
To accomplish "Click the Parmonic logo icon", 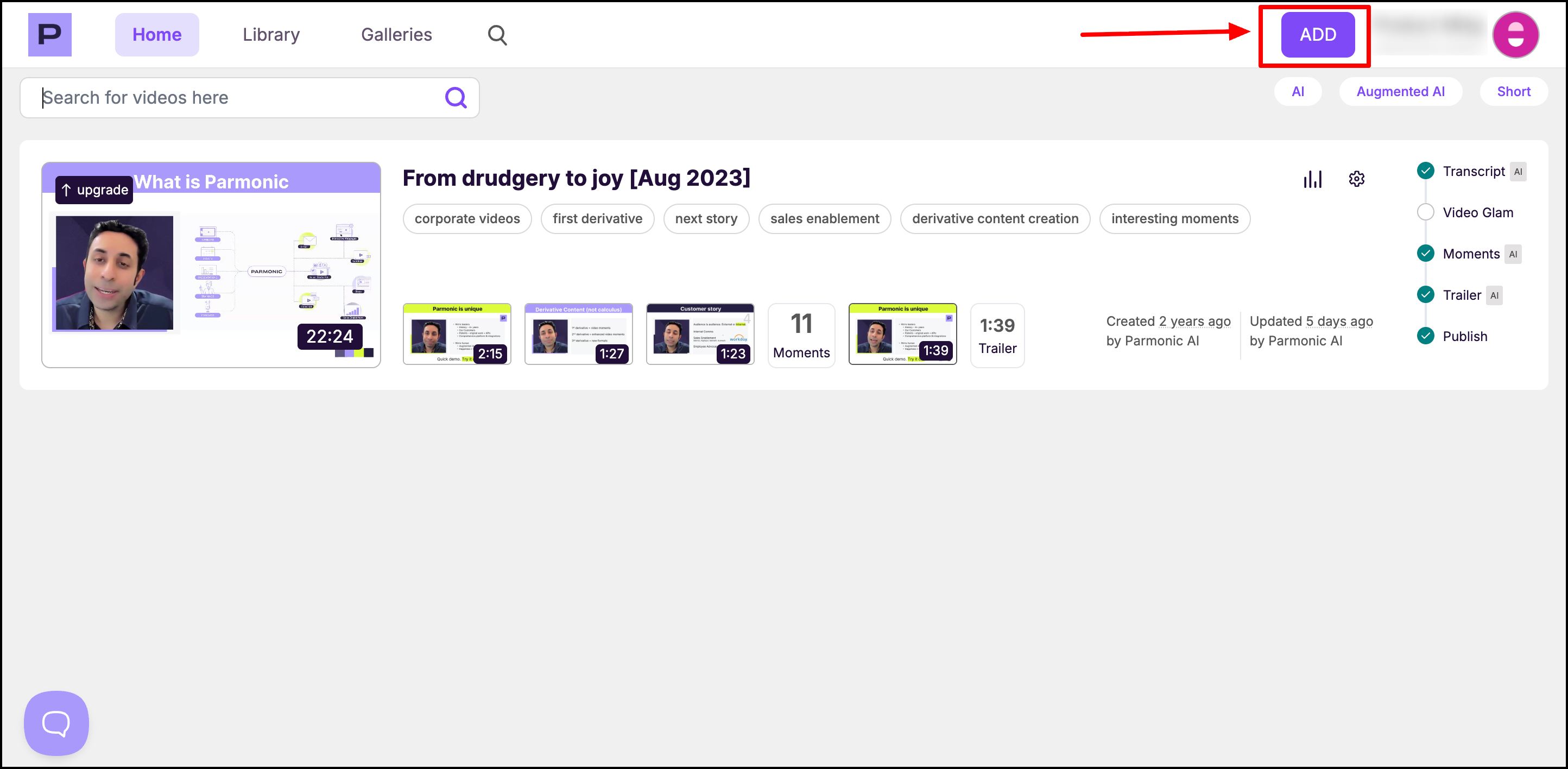I will pos(50,35).
